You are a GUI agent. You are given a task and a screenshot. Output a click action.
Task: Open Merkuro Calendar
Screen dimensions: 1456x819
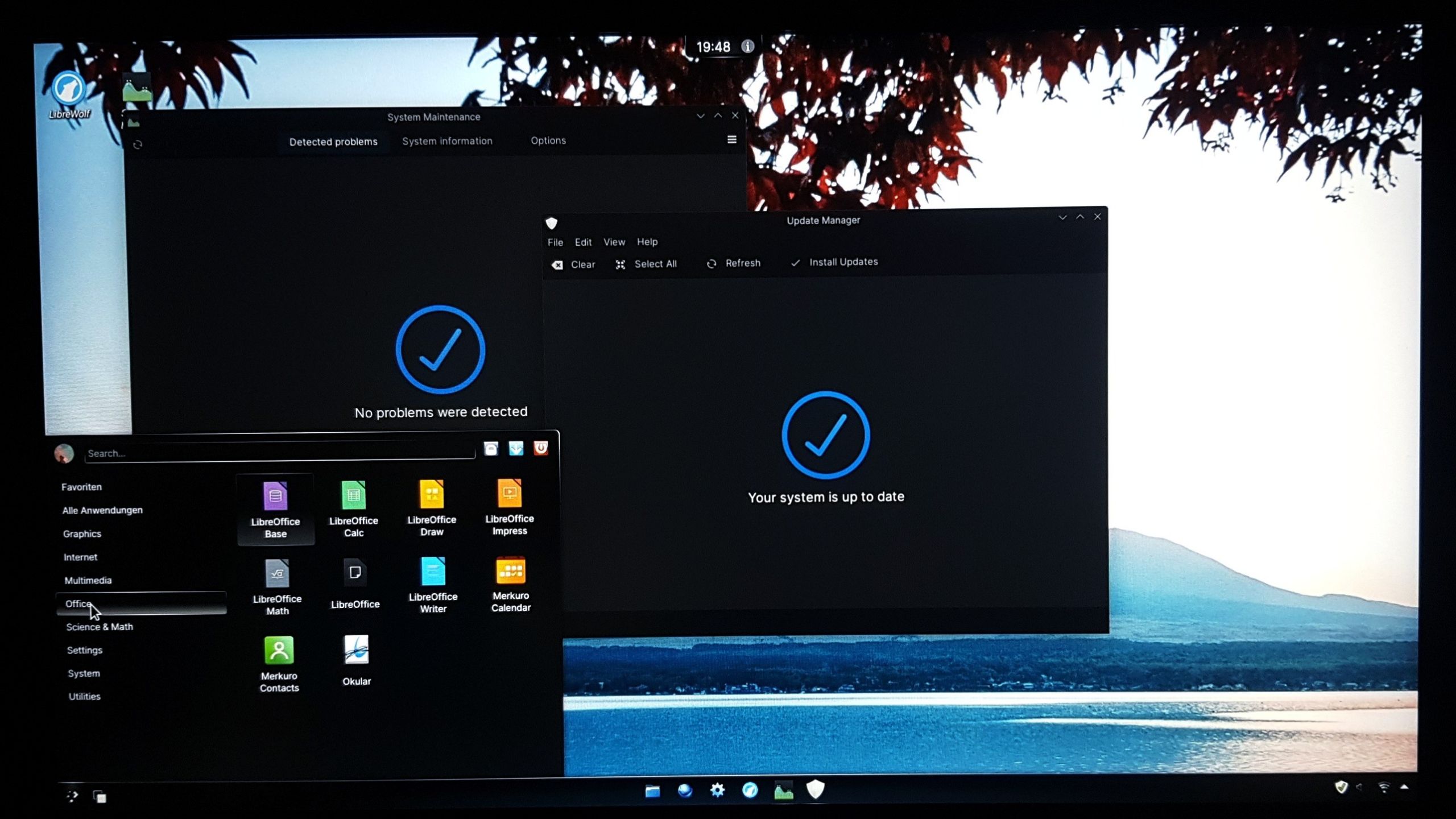click(511, 584)
